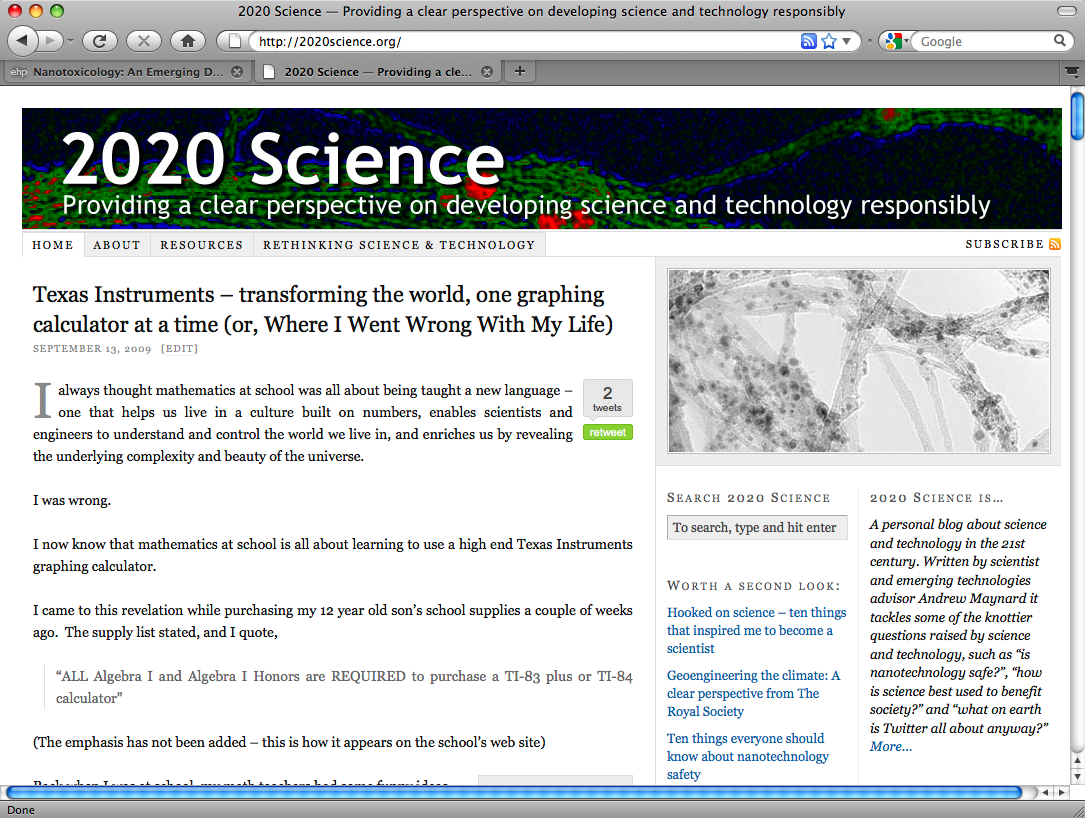Select the 2020 Science browser tab
This screenshot has width=1085, height=818.
[x=378, y=72]
